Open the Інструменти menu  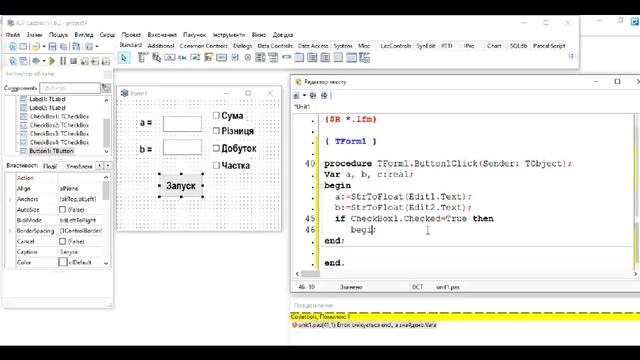229,35
